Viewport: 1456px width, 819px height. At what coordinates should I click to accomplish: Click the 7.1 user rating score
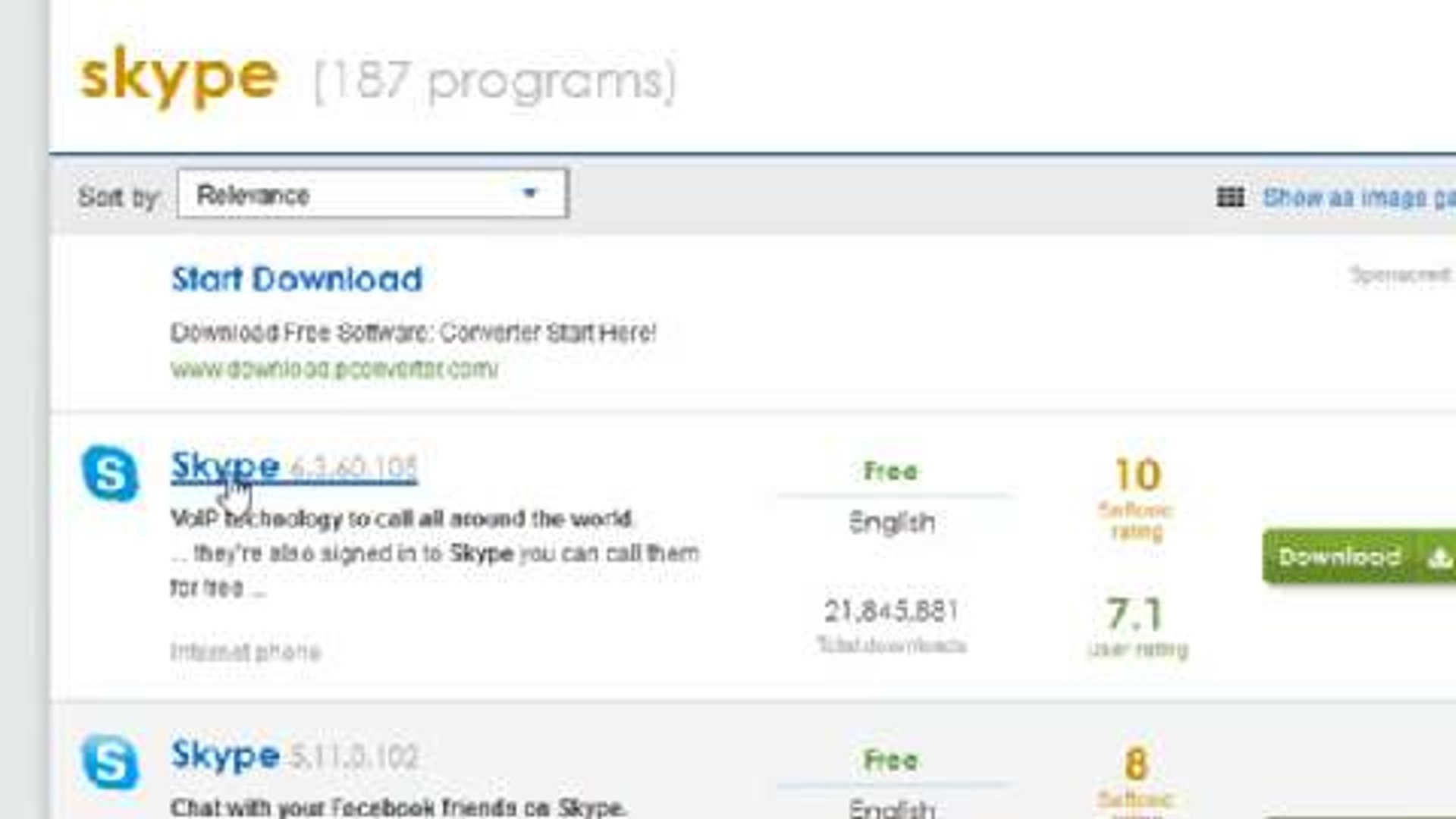1135,614
